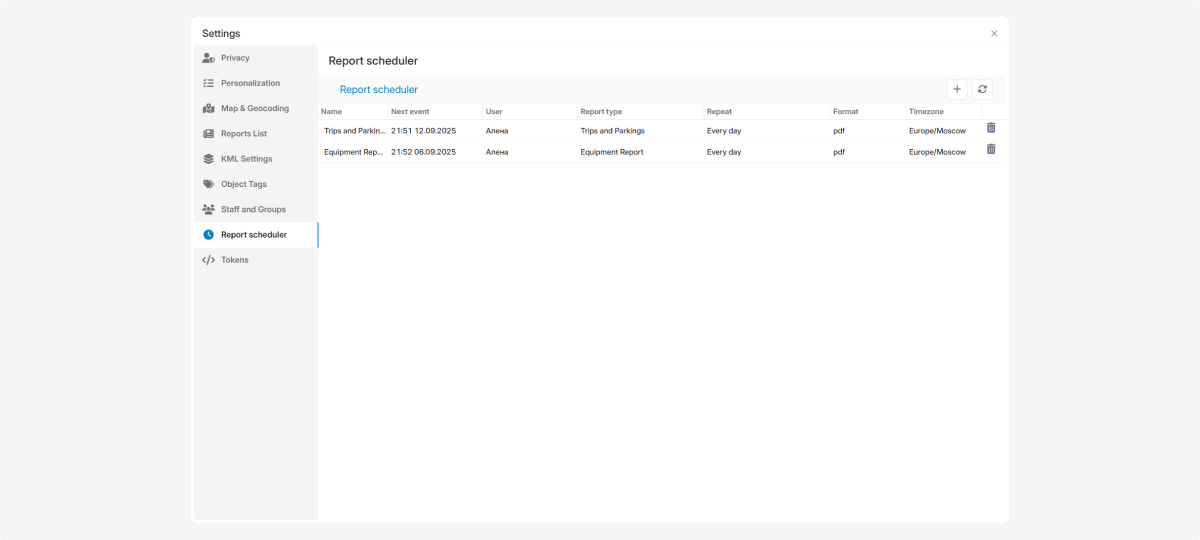Click the Map & Geocoding icon
The height and width of the screenshot is (540, 1200).
point(208,108)
